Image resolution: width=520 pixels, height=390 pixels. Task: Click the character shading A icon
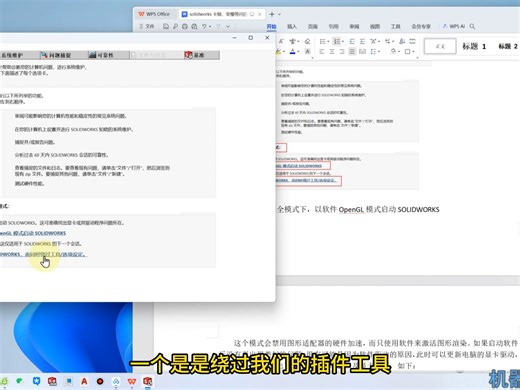[308, 51]
